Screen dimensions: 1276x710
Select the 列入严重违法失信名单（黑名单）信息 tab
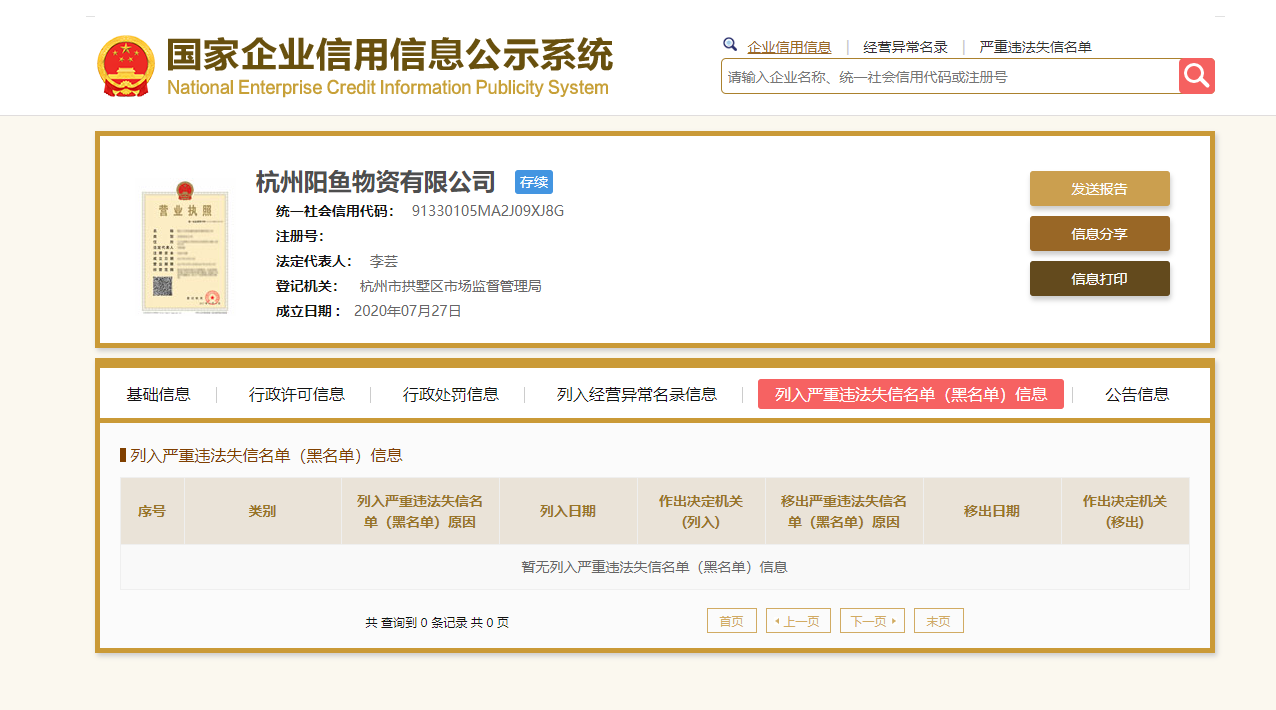(911, 394)
